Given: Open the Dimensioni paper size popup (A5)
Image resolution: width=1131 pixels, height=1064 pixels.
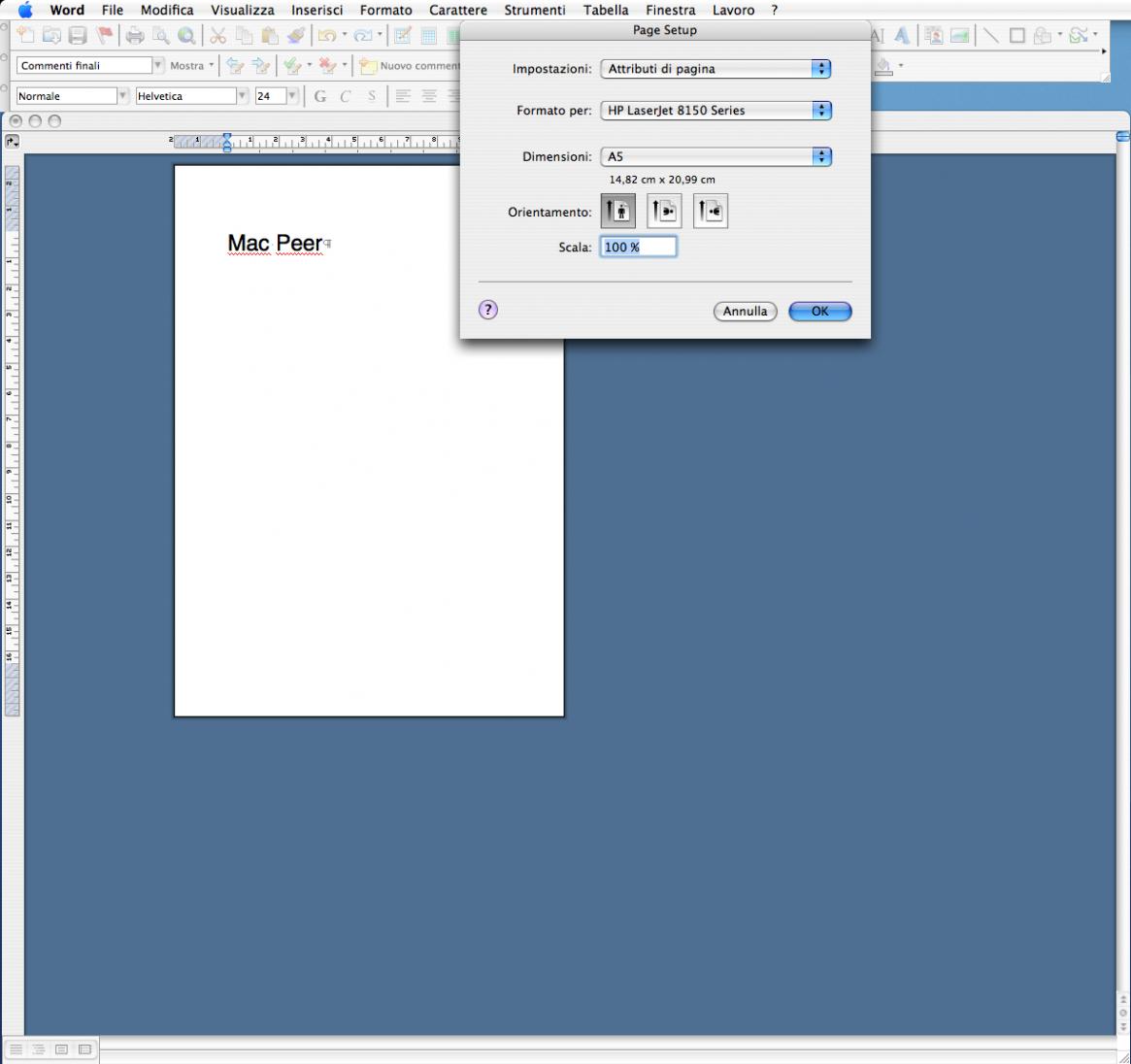Looking at the screenshot, I should (715, 156).
